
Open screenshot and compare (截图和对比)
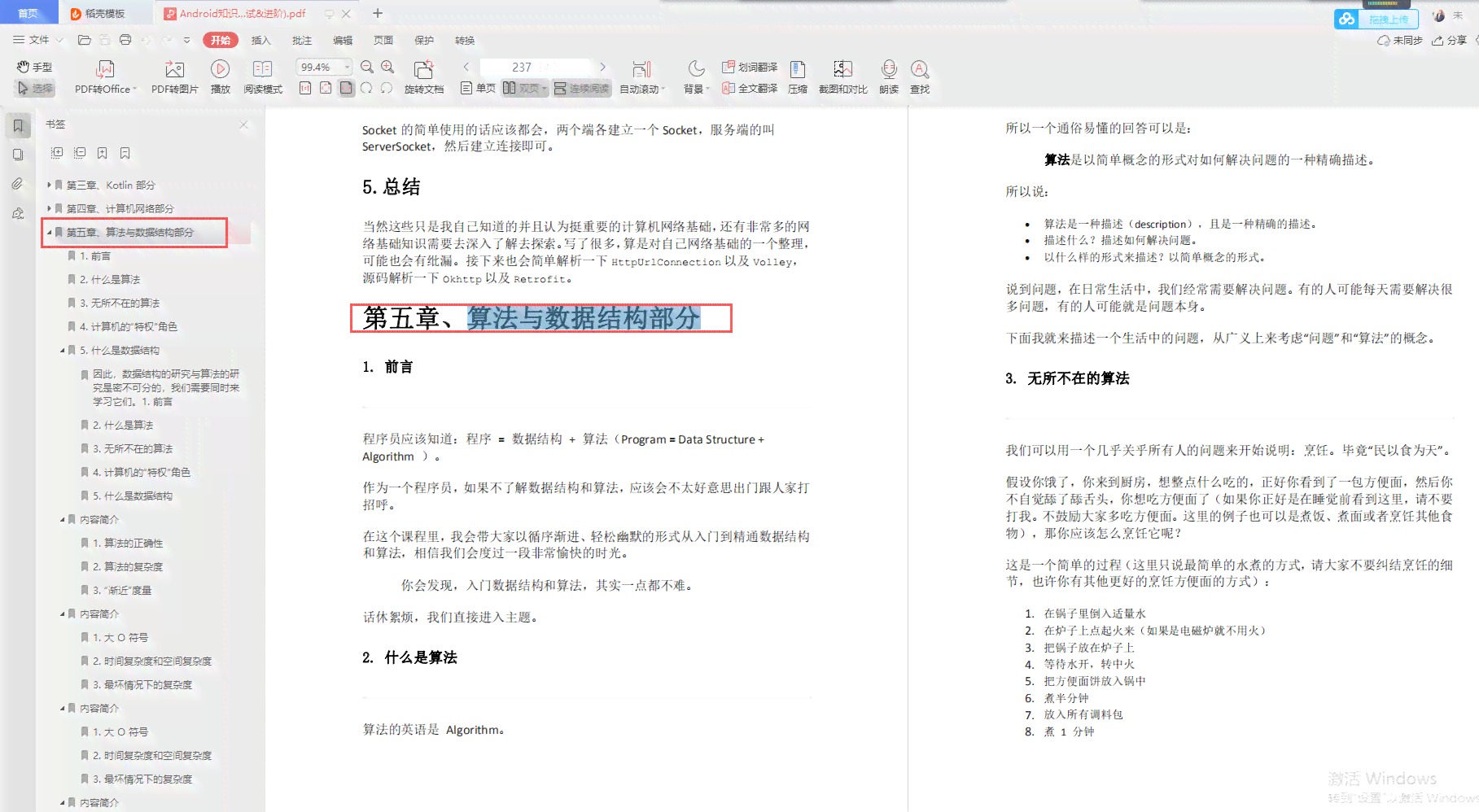842,78
